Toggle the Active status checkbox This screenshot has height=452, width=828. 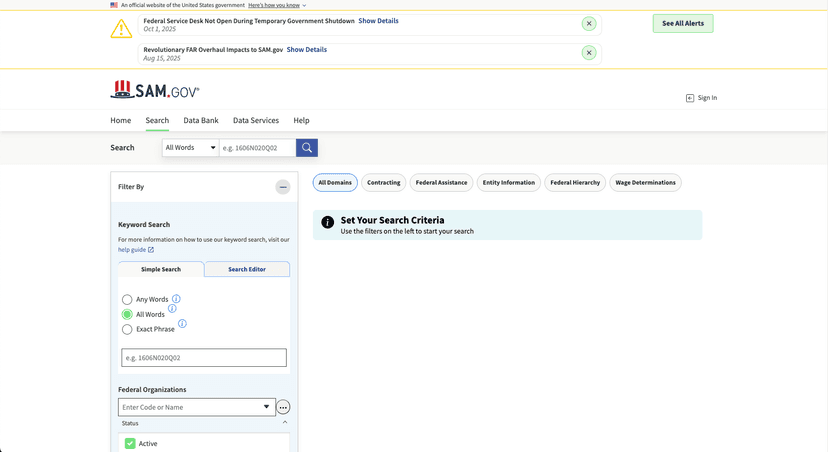point(130,443)
